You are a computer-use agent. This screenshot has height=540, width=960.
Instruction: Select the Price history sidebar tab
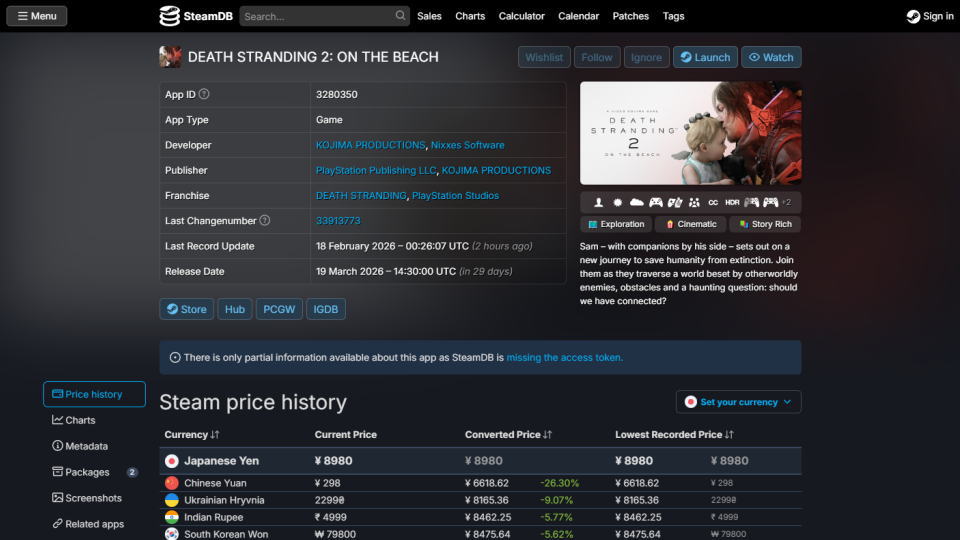(x=94, y=394)
